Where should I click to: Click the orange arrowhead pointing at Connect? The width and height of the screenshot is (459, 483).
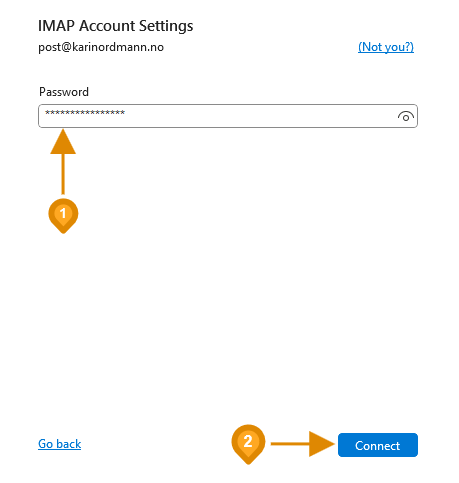click(321, 444)
